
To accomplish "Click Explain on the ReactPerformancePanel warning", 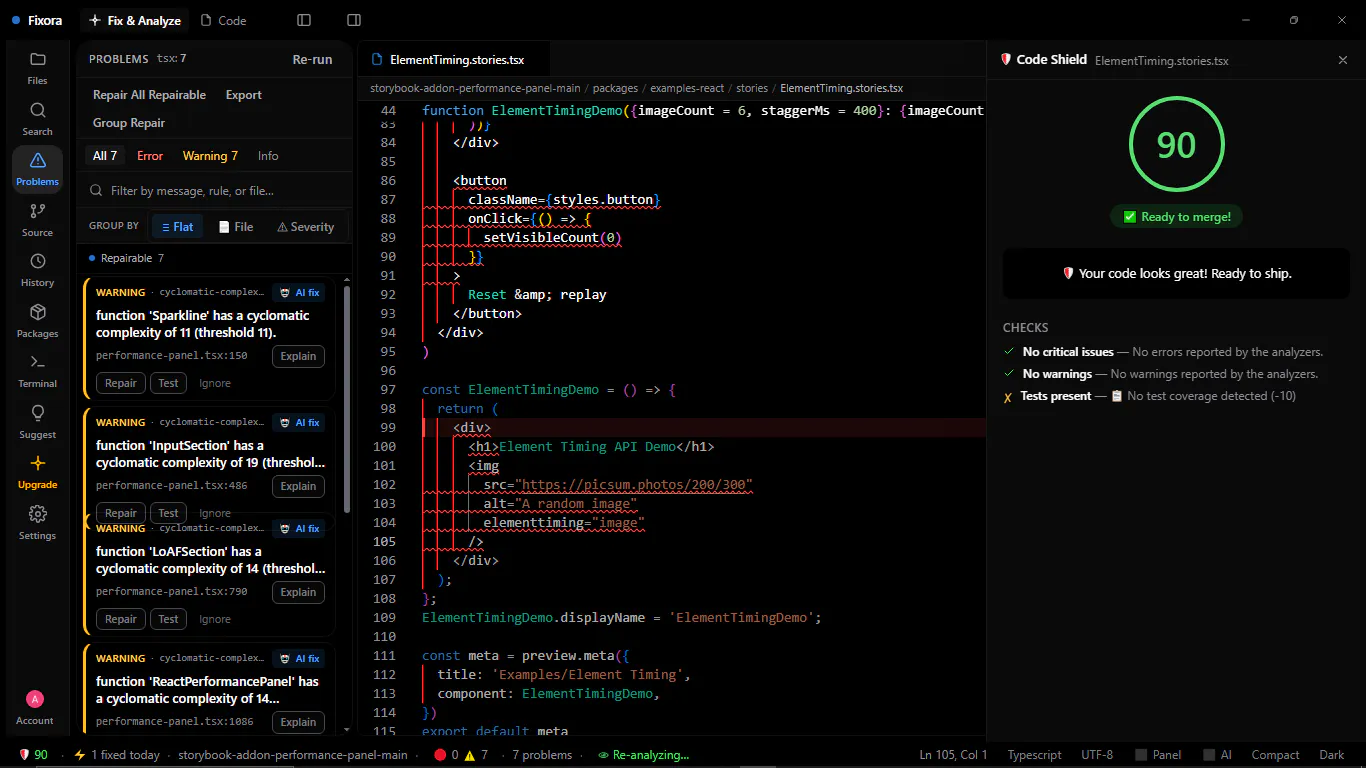I will click(298, 722).
